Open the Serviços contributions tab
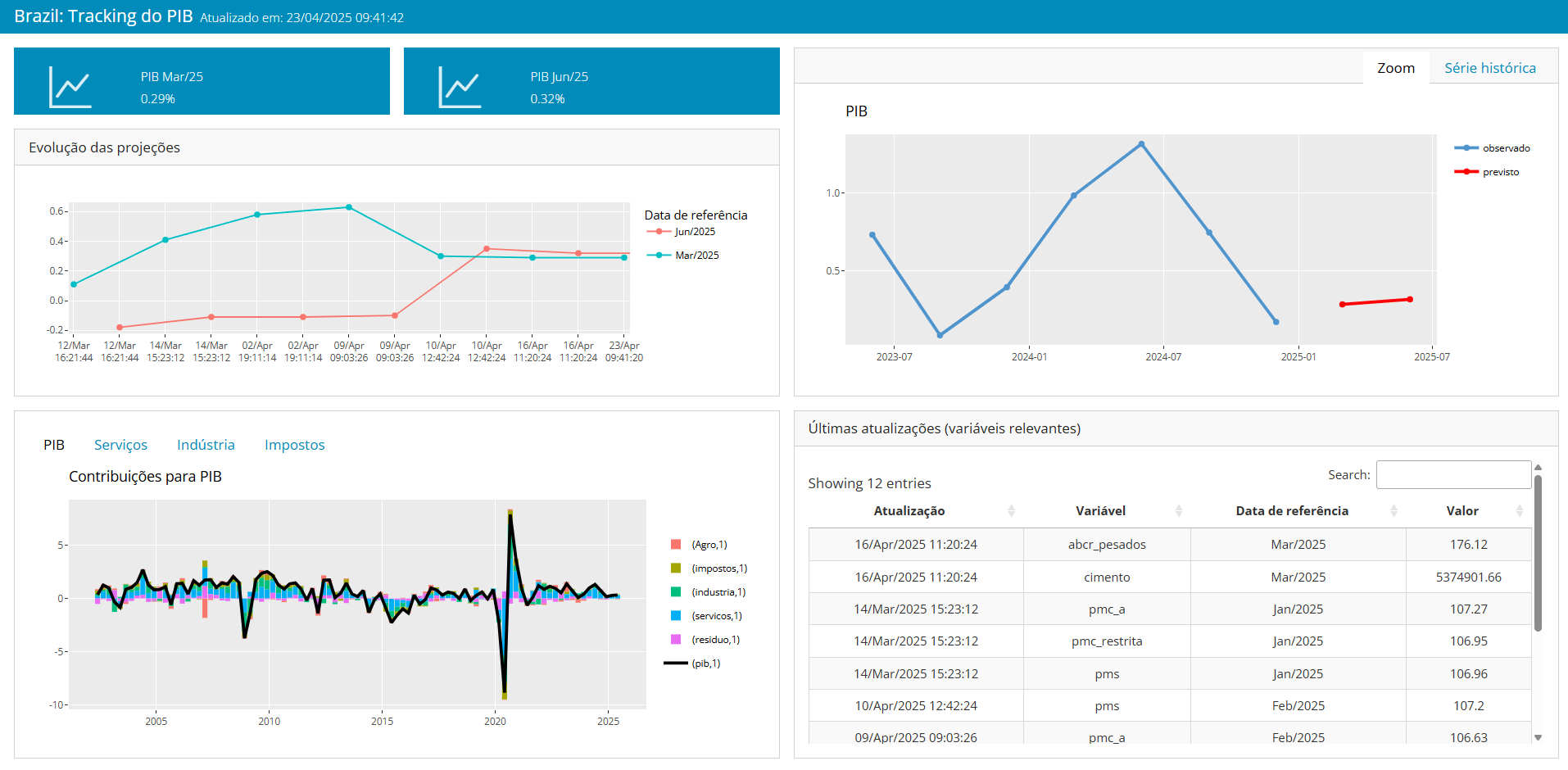The height and width of the screenshot is (770, 1568). coord(120,445)
